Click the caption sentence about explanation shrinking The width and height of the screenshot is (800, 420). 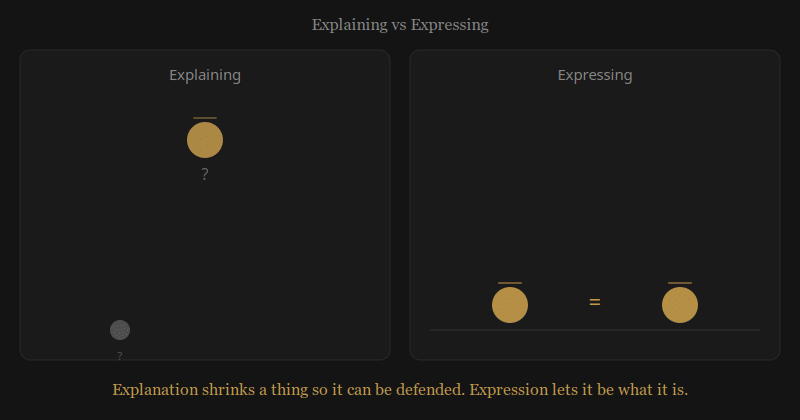click(400, 390)
